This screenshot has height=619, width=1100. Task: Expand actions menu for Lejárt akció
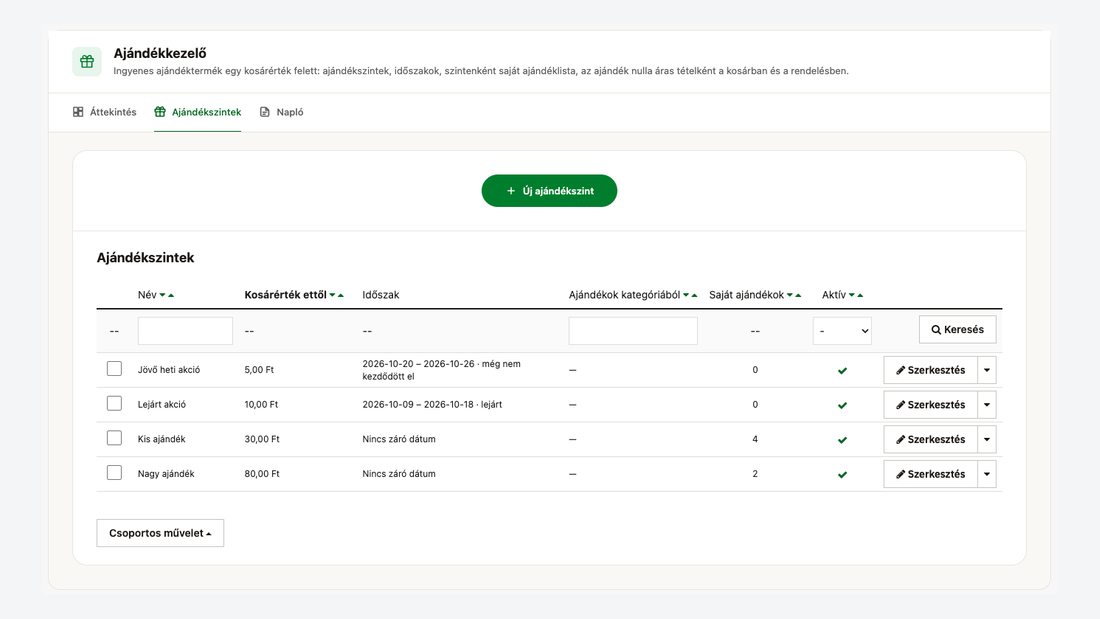coord(987,405)
